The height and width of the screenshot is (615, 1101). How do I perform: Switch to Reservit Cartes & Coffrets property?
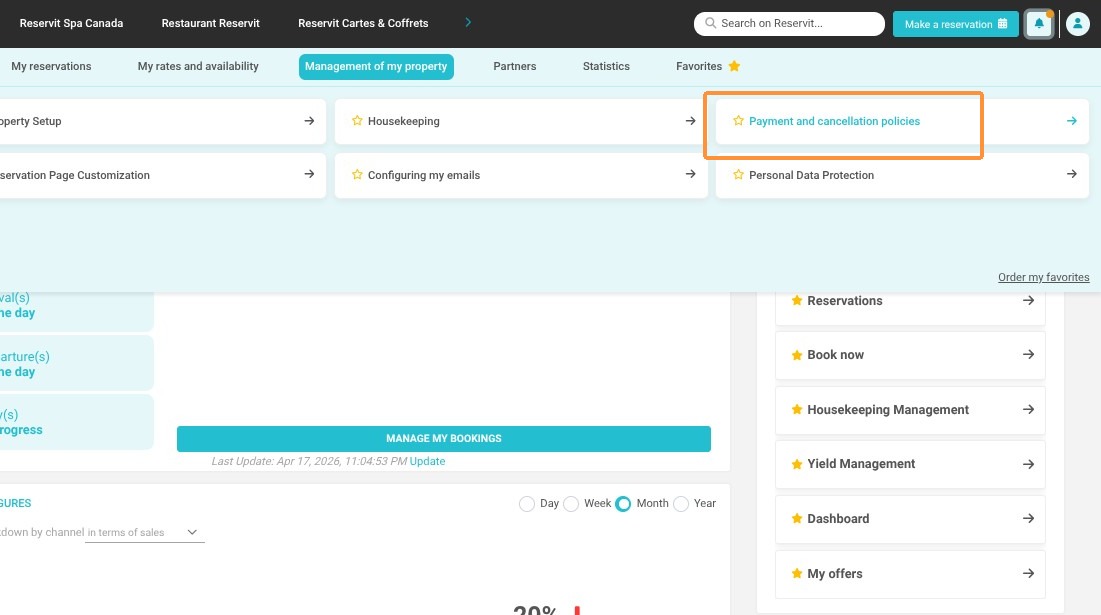tap(363, 23)
